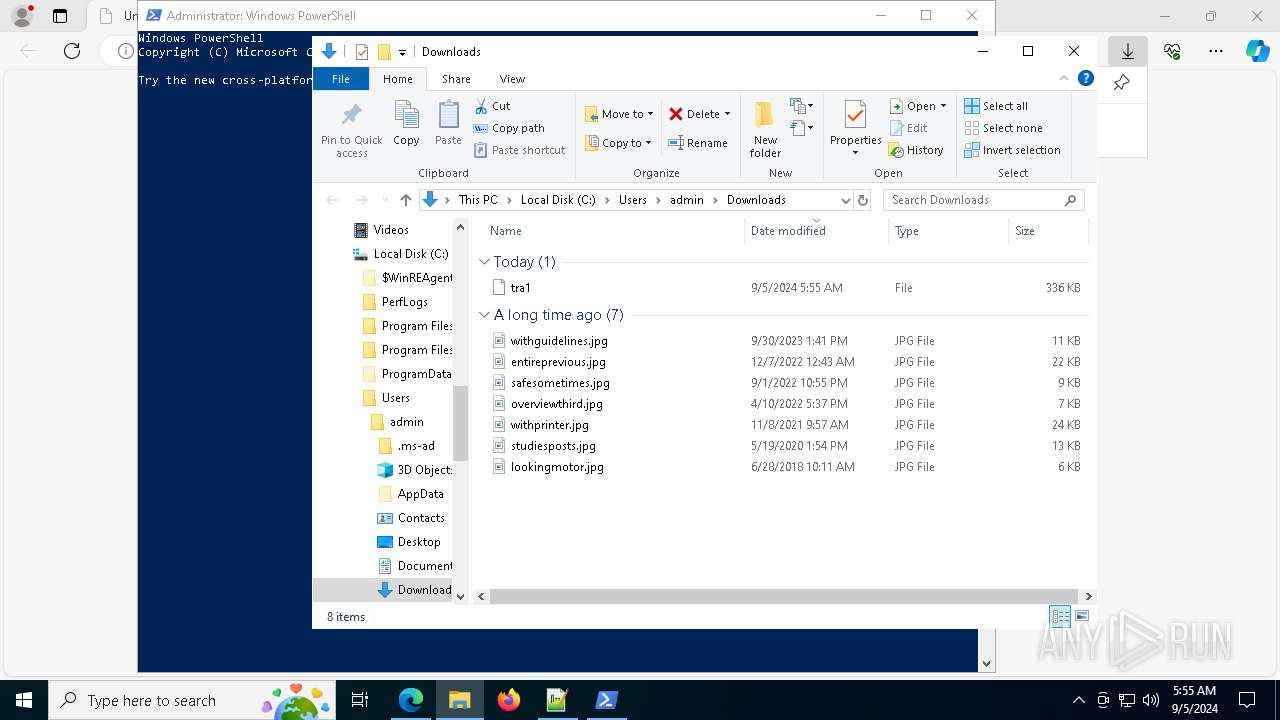Open Copy to dropdown
The width and height of the screenshot is (1280, 720).
(x=619, y=143)
